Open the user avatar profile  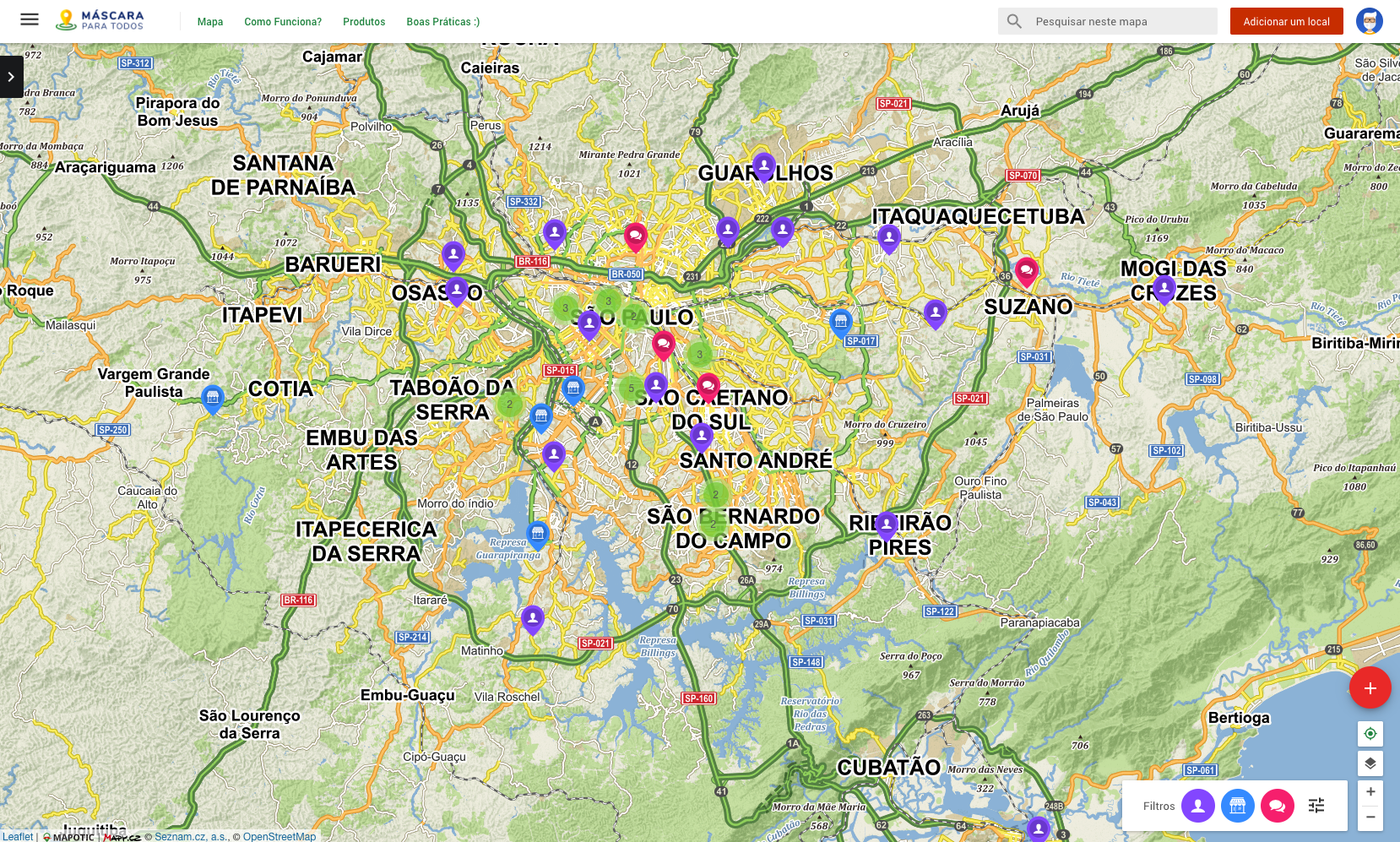click(1370, 21)
